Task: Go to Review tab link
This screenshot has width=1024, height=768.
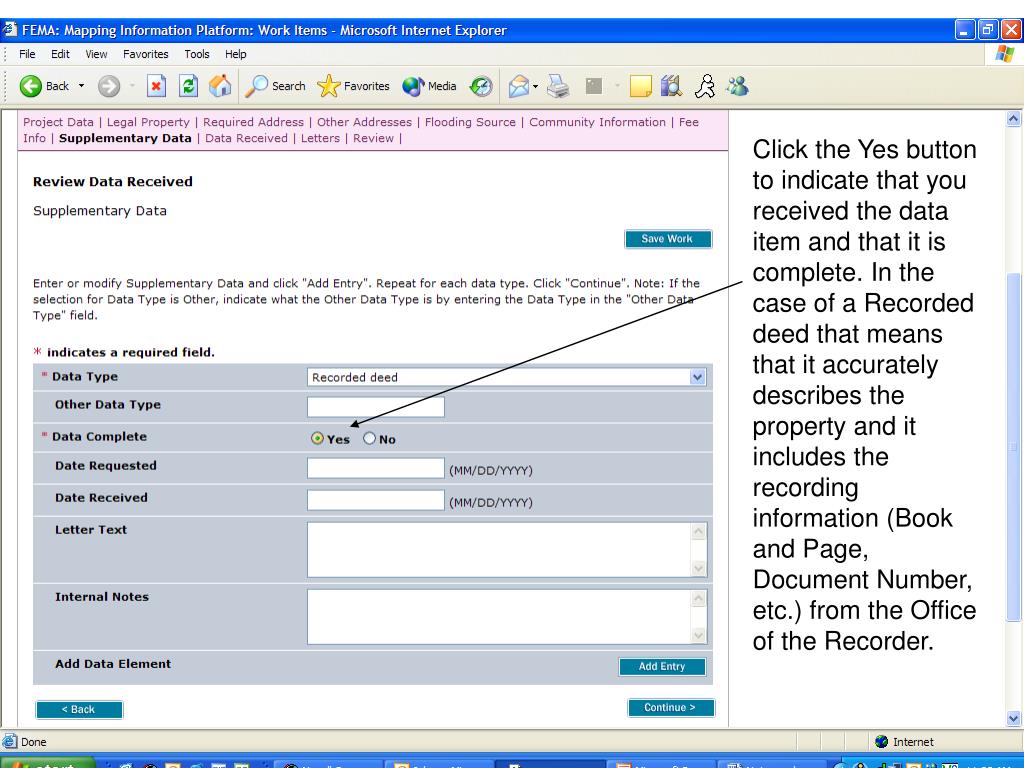Action: (374, 138)
